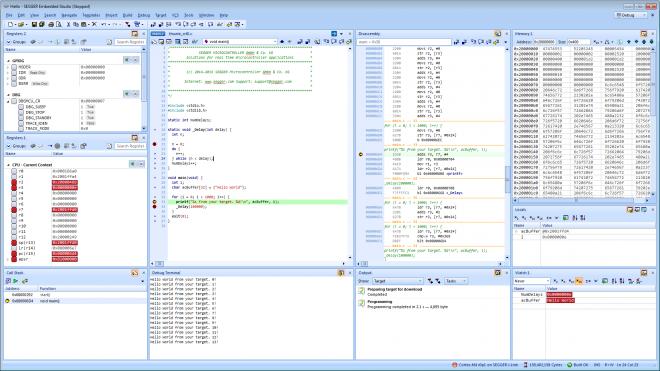This screenshot has width=660, height=371.
Task: Check the r10 register checkbox
Action: click(14, 226)
